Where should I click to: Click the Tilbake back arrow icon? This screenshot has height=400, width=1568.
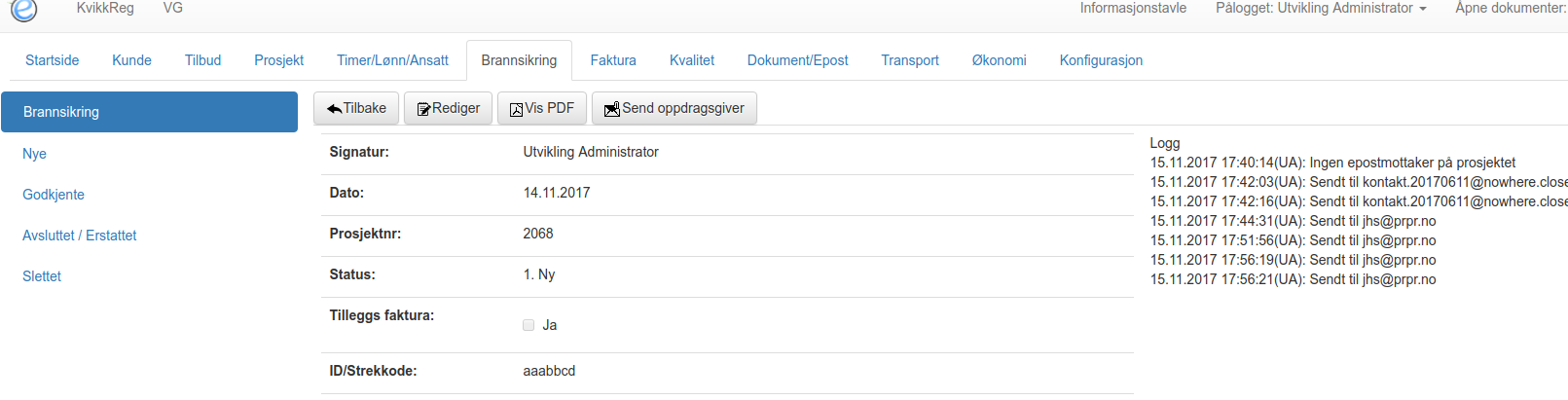(334, 109)
